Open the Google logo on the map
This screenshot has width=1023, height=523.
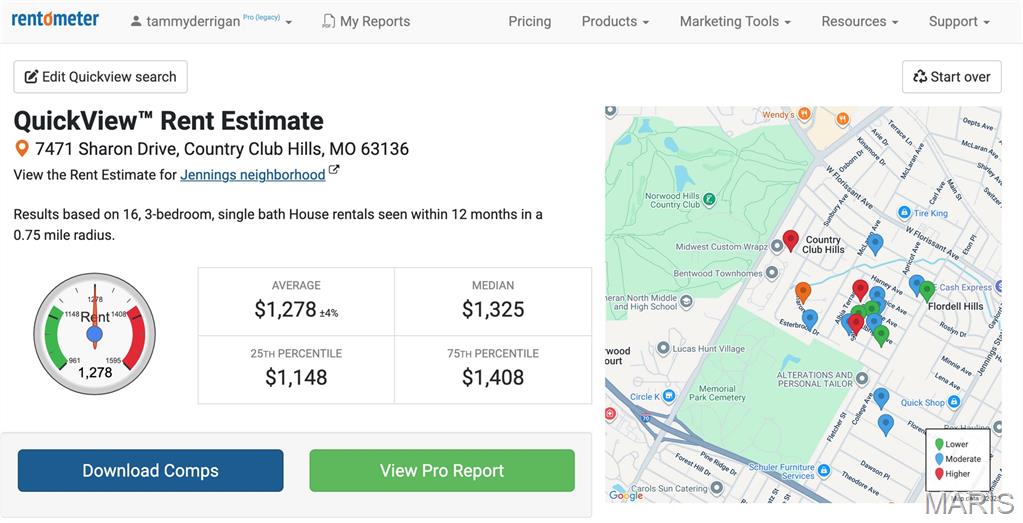click(x=626, y=495)
